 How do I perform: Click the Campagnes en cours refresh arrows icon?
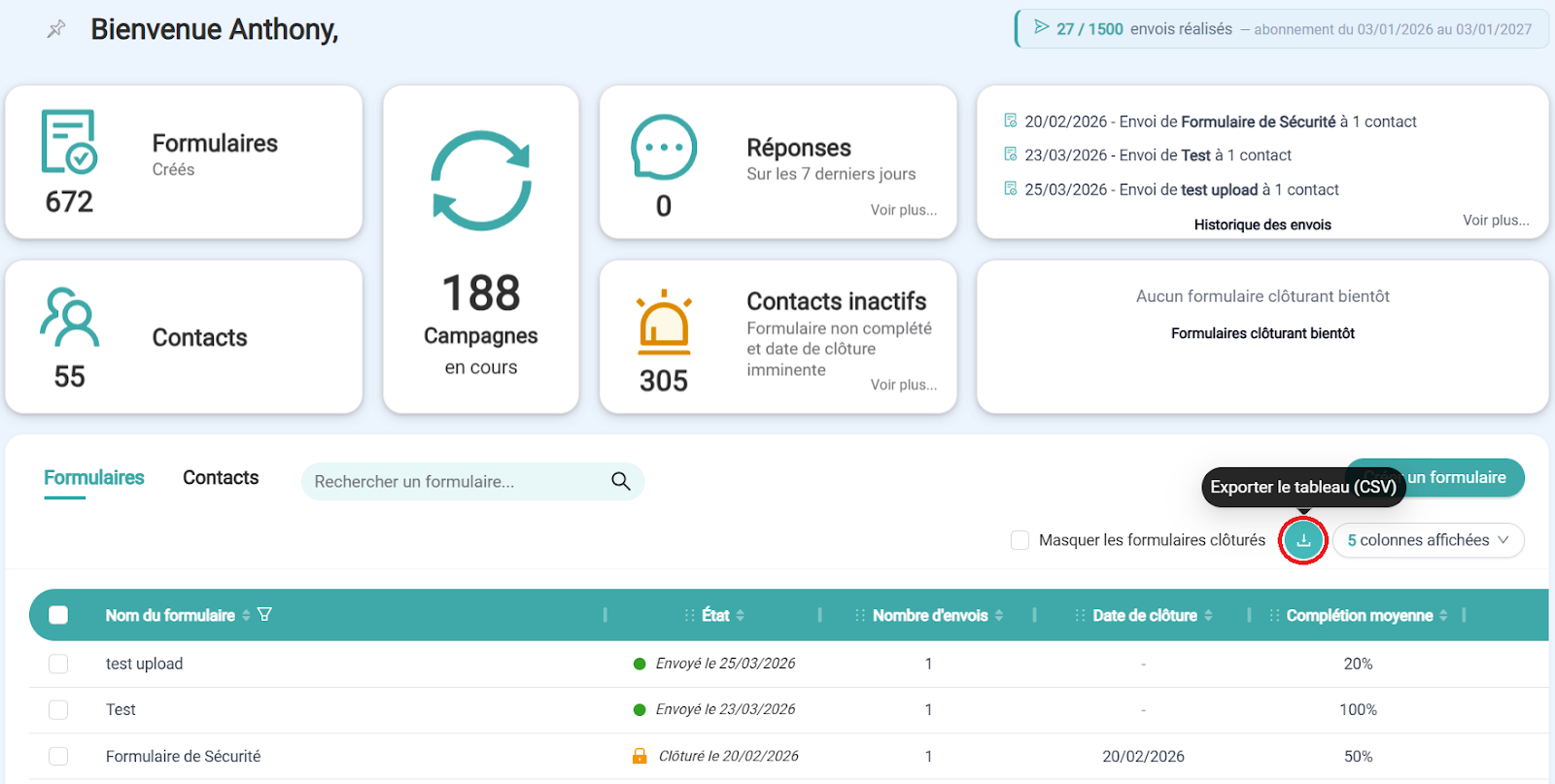pyautogui.click(x=481, y=181)
